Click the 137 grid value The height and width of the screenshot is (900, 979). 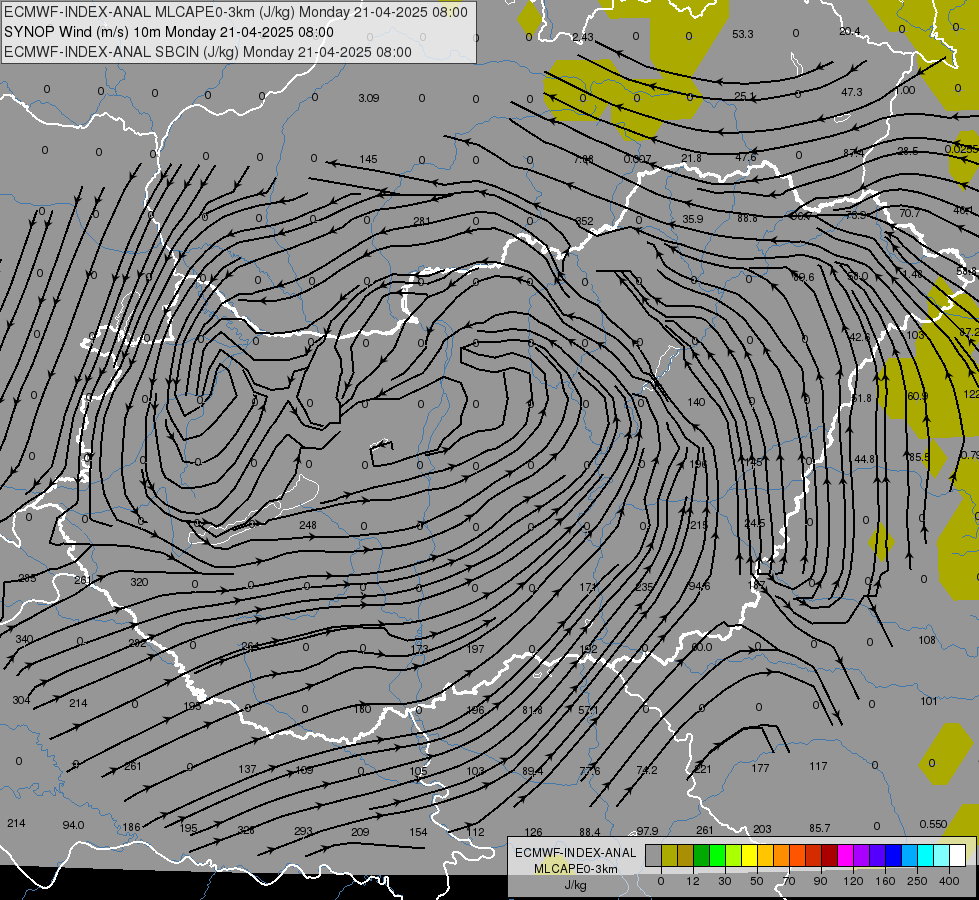tap(247, 769)
